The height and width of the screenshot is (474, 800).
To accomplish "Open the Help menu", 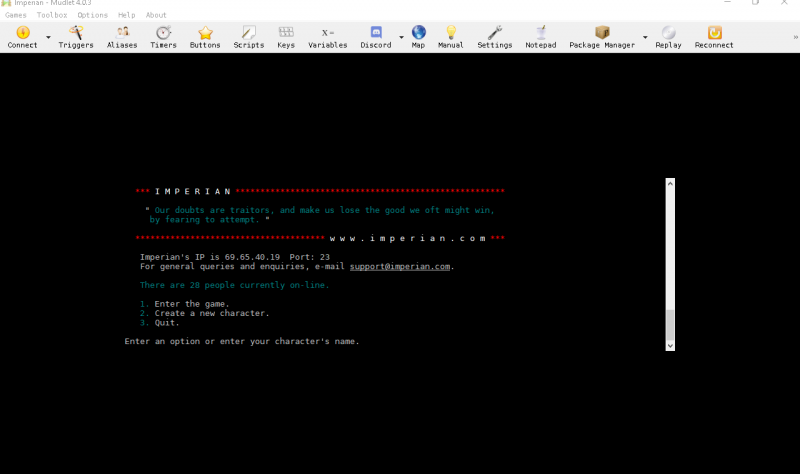I will point(127,15).
